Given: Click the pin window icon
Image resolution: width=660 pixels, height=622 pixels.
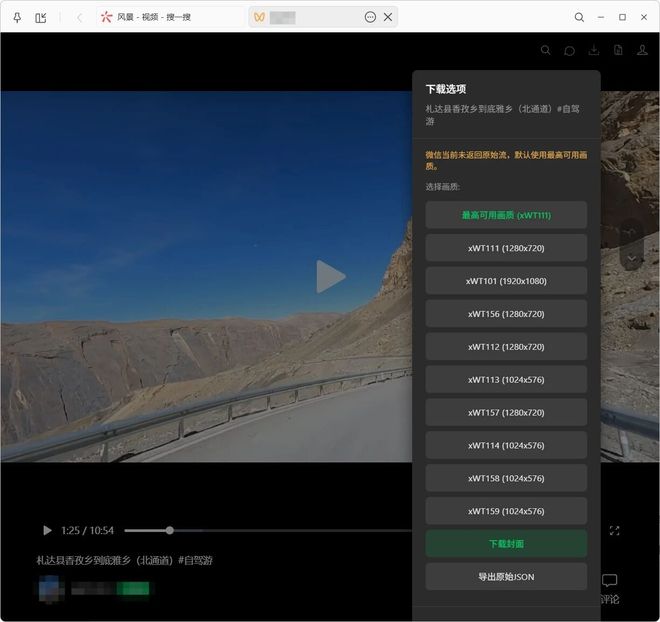Looking at the screenshot, I should [17, 17].
